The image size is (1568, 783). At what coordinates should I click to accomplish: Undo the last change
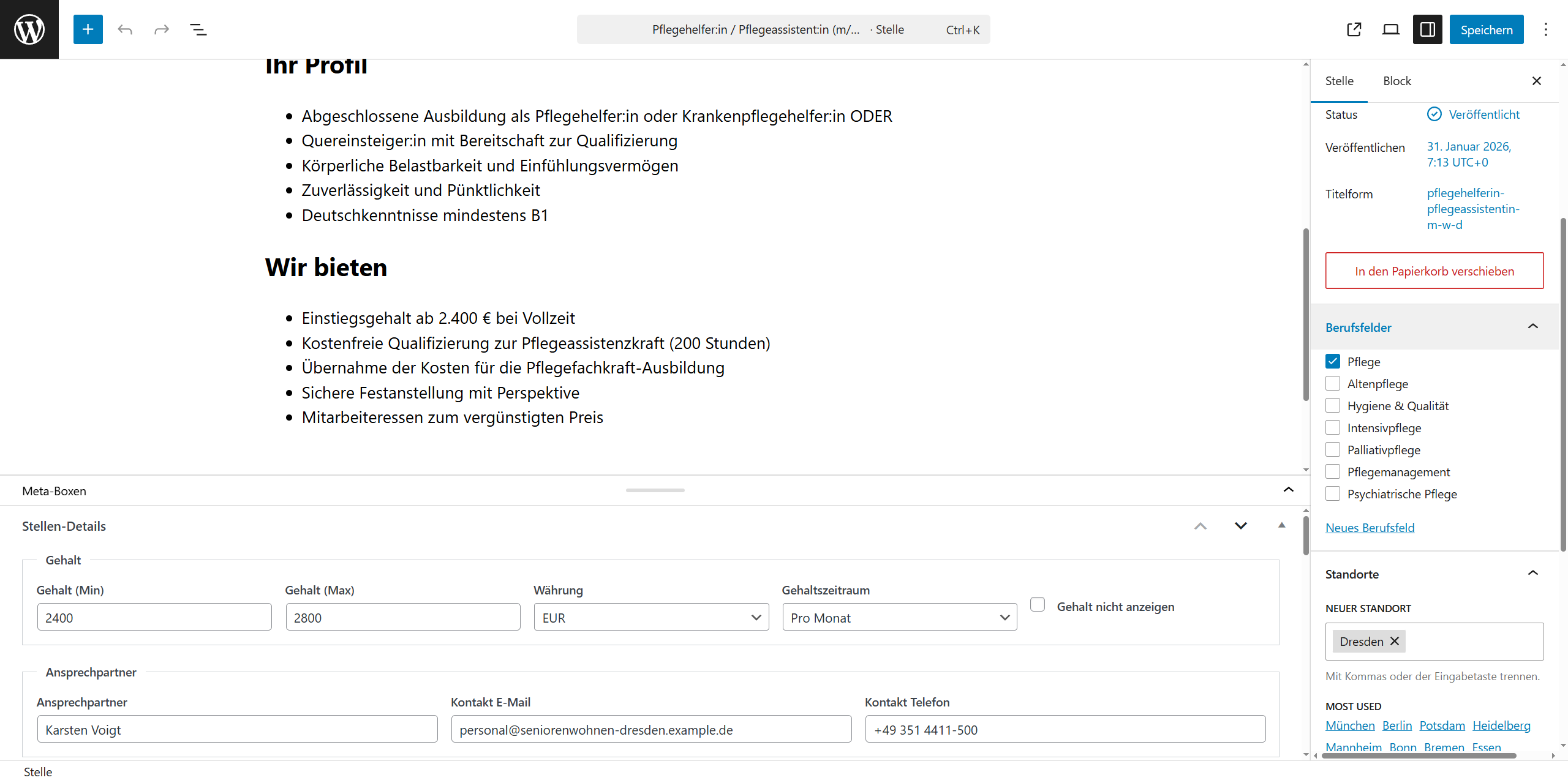point(125,29)
